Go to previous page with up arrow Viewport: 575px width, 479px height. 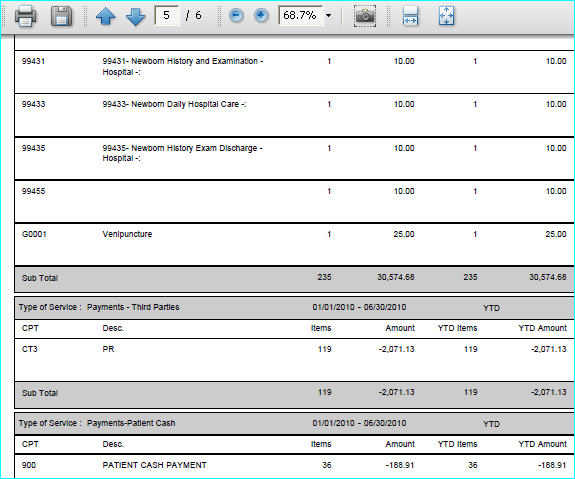pyautogui.click(x=106, y=16)
